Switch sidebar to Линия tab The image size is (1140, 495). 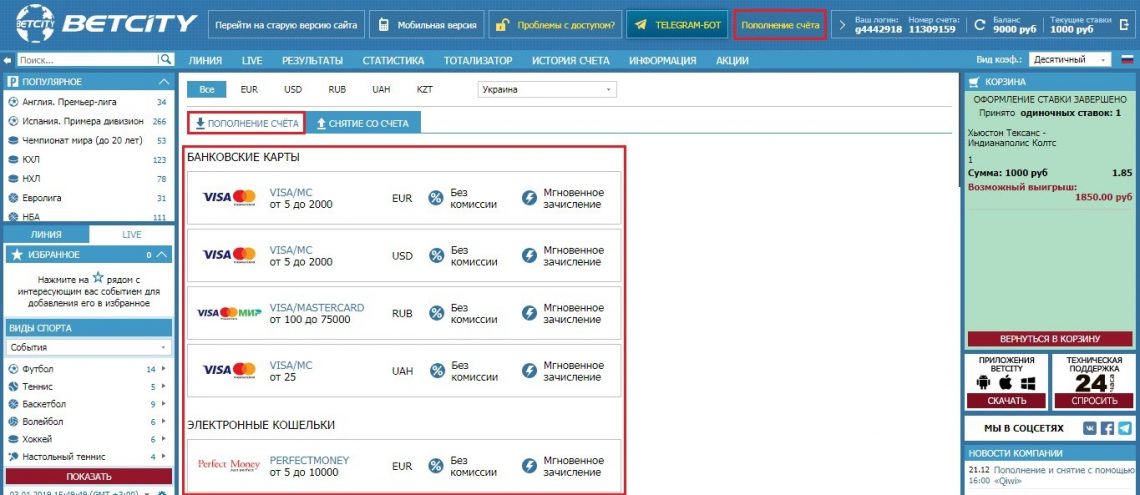46,235
